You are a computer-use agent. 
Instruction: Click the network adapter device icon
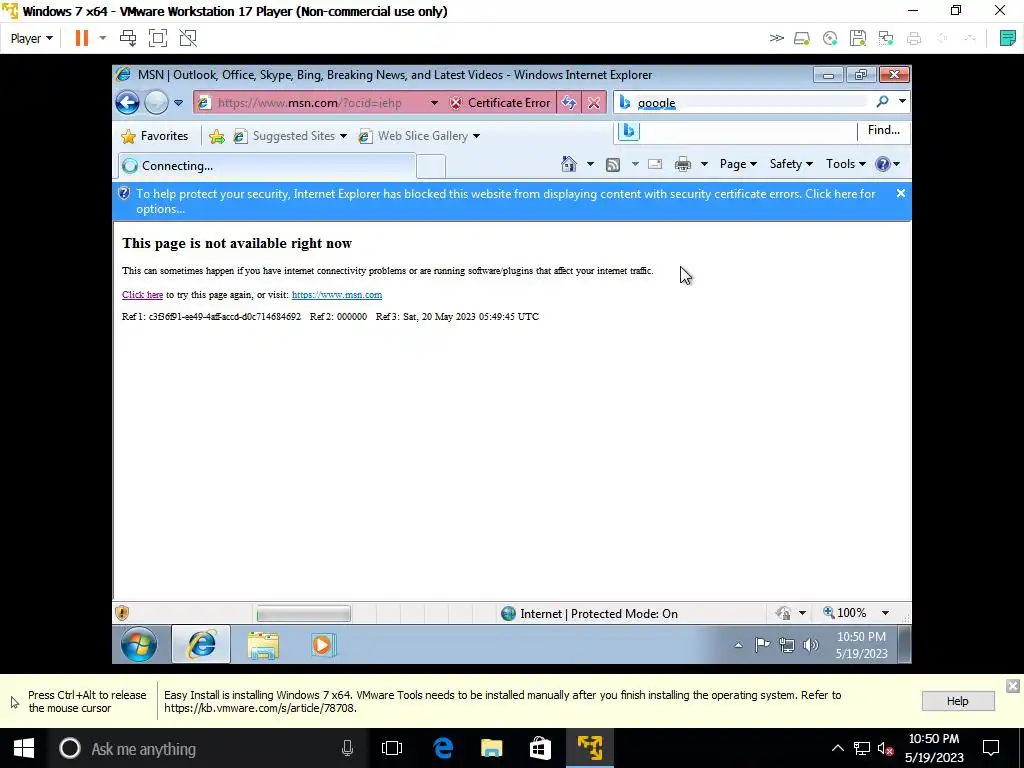(x=886, y=38)
